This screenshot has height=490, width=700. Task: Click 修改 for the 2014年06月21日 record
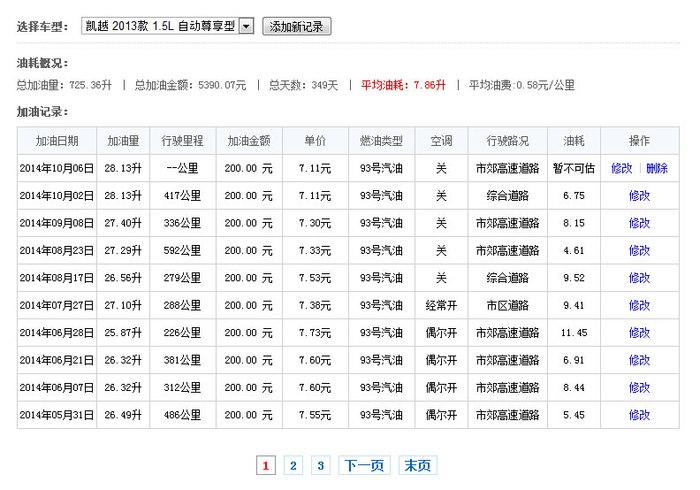tap(639, 360)
